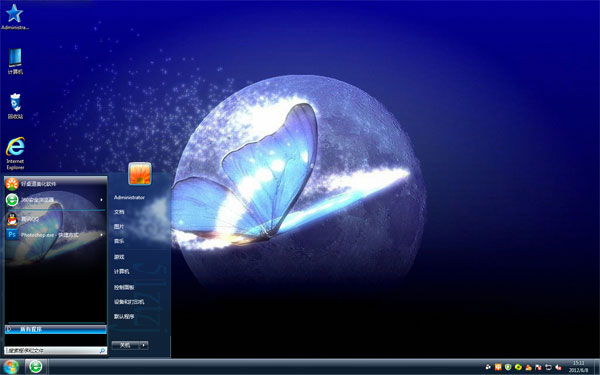Open 游戏 in Start menu
This screenshot has width=600, height=375.
click(119, 257)
